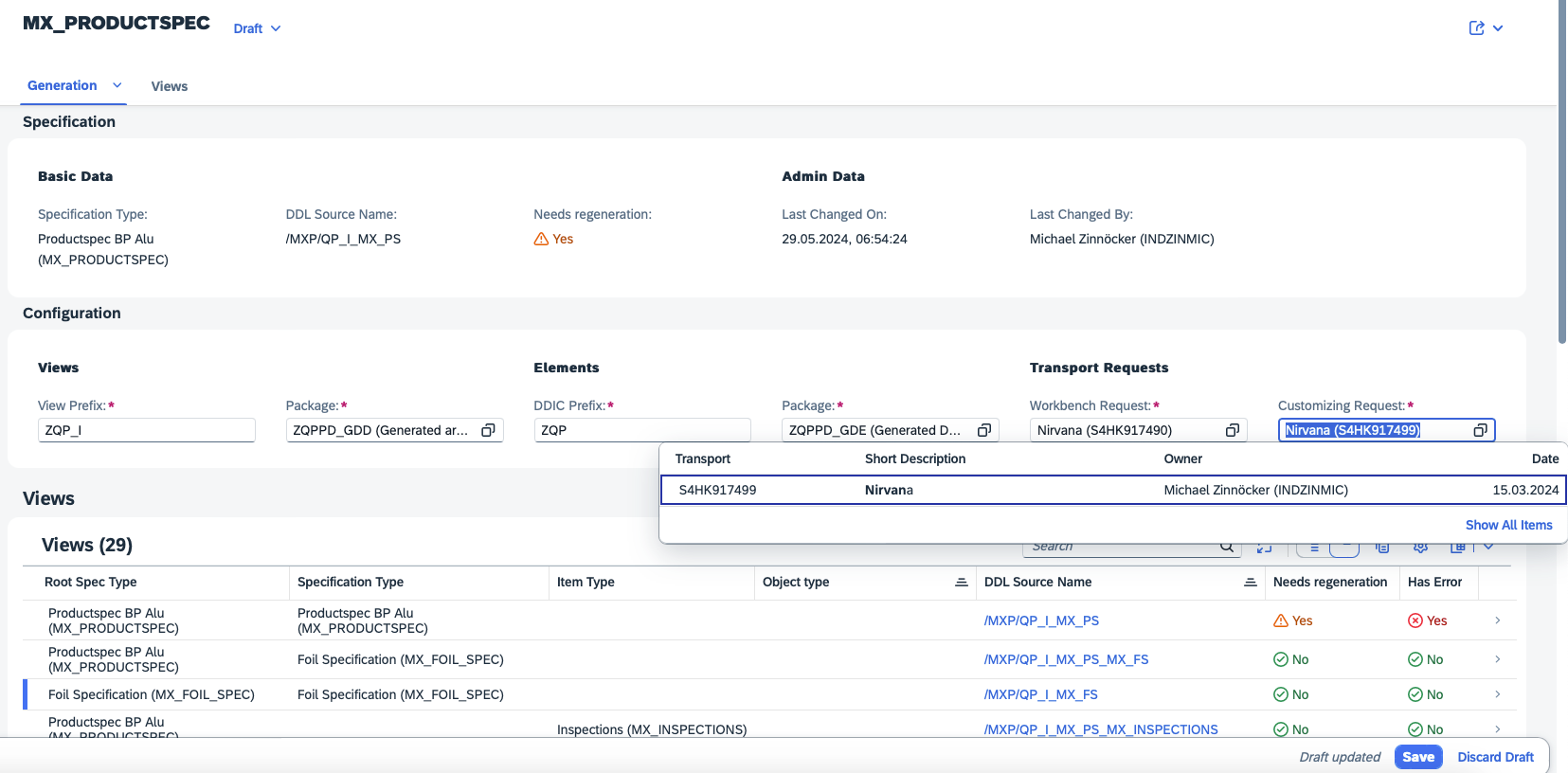Click the Transport column header in popup

703,458
